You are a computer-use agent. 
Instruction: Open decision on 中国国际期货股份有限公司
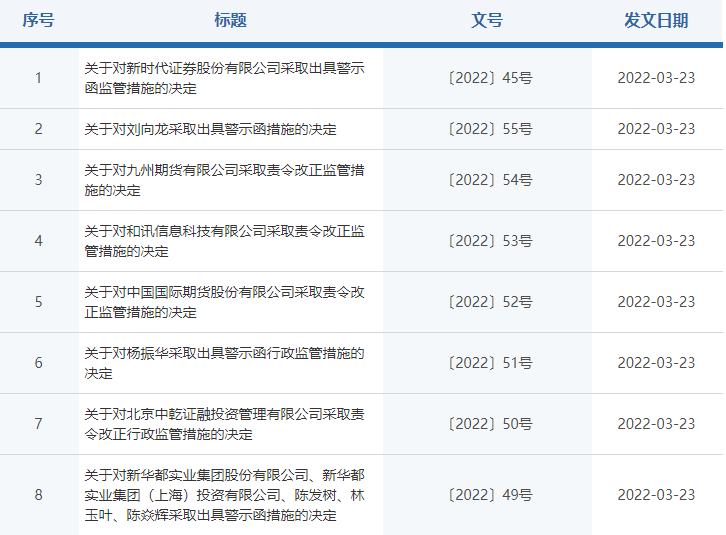point(225,302)
